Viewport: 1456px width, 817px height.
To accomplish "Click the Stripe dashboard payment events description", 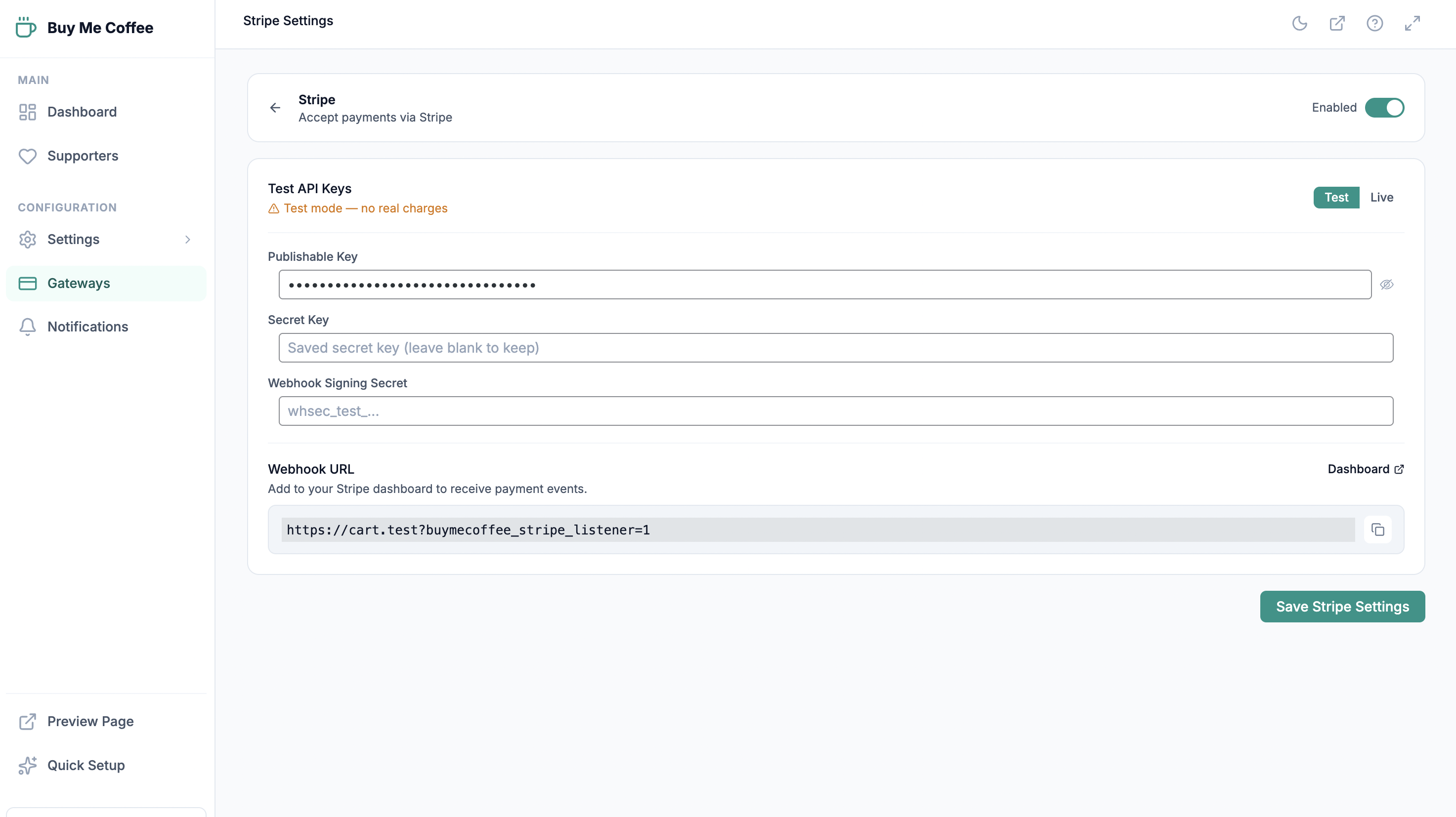I will pyautogui.click(x=428, y=489).
